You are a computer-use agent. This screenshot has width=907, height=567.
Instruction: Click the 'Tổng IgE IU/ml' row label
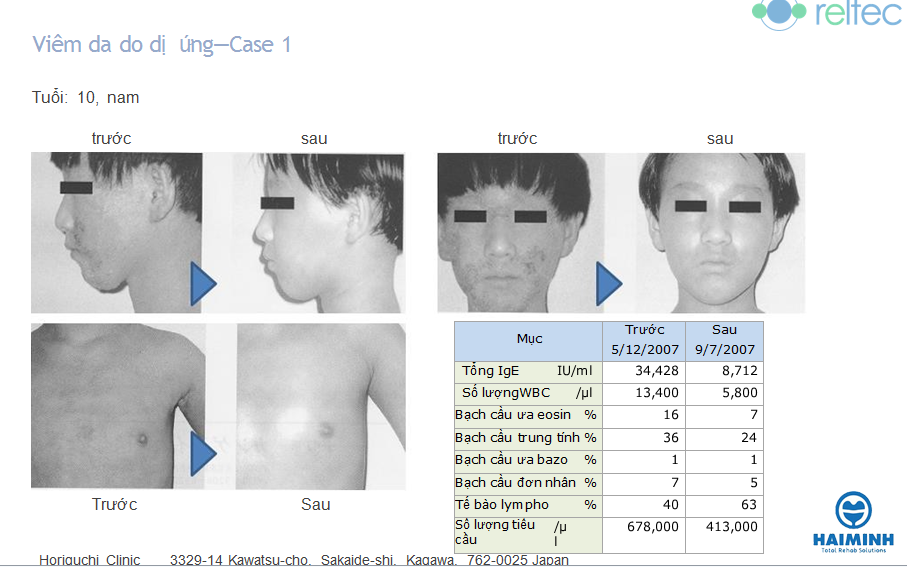pyautogui.click(x=527, y=371)
